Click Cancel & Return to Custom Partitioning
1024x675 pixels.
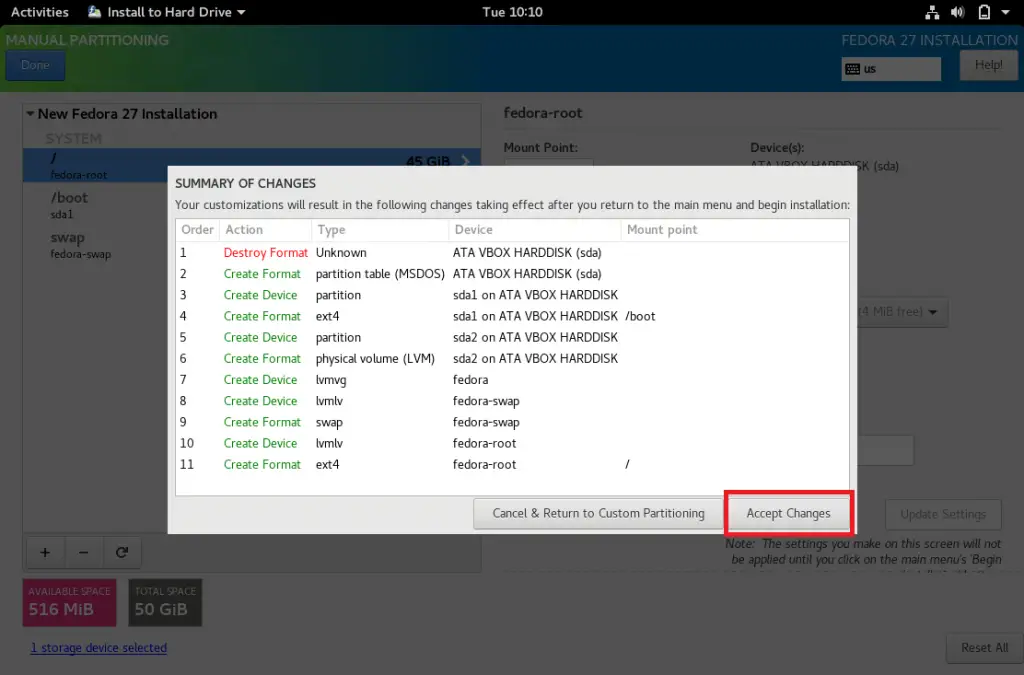(x=598, y=513)
